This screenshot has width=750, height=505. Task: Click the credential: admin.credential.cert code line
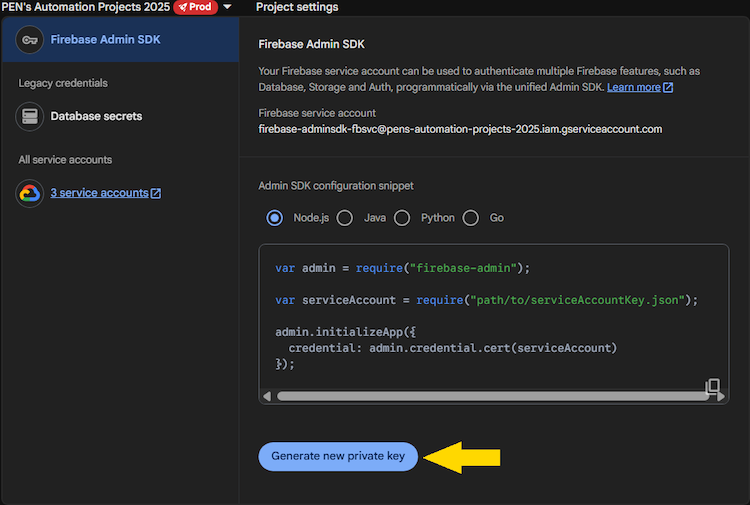coord(452,348)
